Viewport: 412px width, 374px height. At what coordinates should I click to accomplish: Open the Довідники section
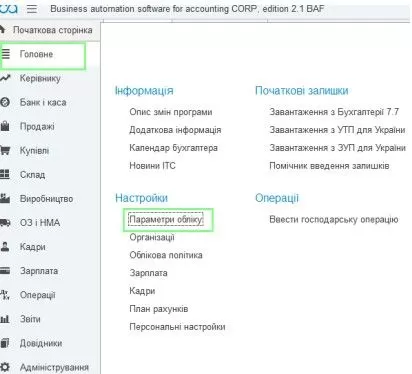click(x=41, y=343)
